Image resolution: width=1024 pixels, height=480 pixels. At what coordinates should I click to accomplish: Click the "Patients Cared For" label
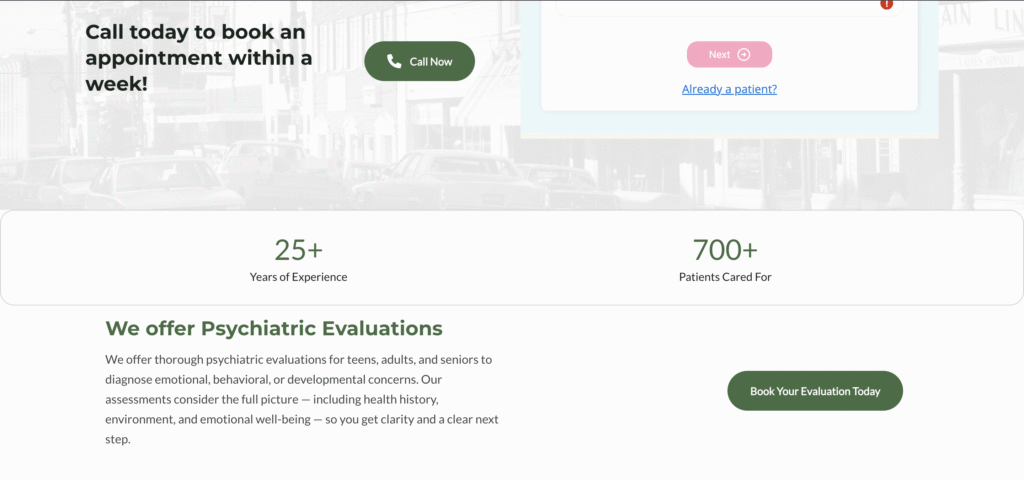tap(725, 277)
